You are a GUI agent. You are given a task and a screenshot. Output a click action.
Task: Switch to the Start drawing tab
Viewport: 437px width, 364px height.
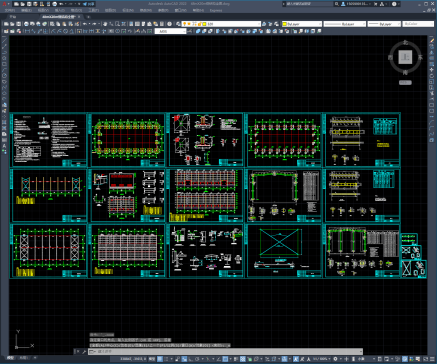click(13, 17)
